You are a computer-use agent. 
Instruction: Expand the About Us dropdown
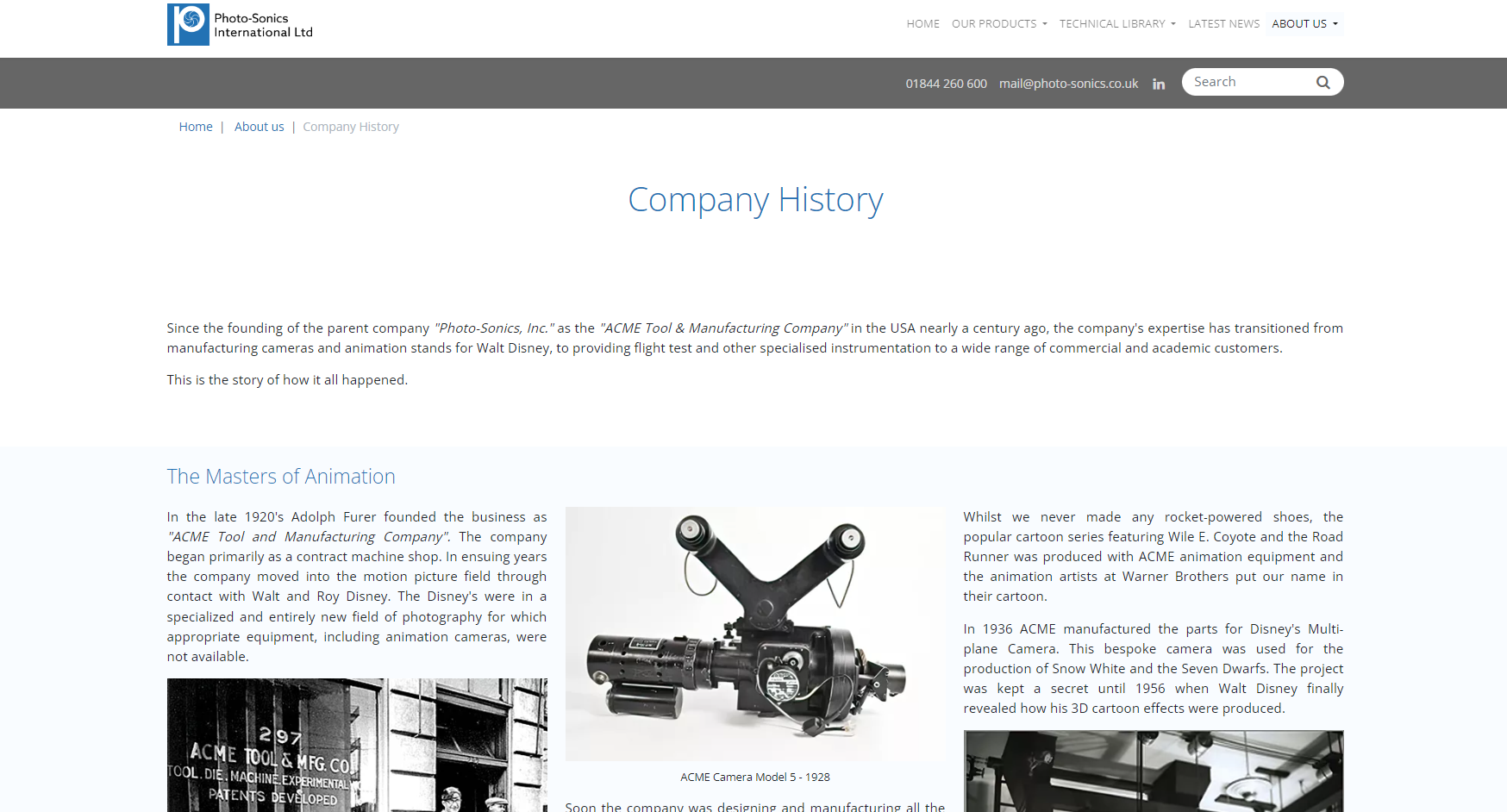1304,24
